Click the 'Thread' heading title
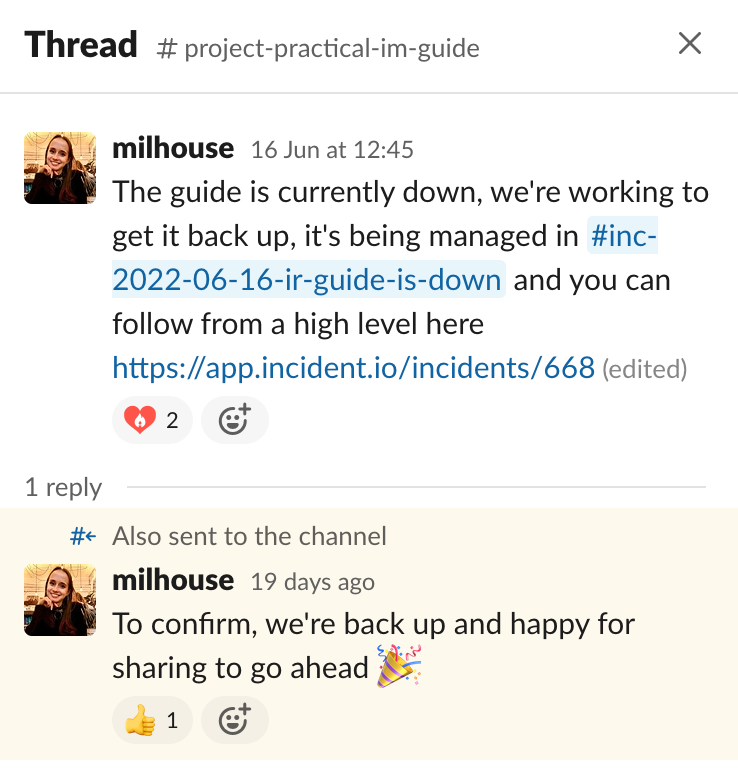This screenshot has height=772, width=738. click(x=81, y=44)
